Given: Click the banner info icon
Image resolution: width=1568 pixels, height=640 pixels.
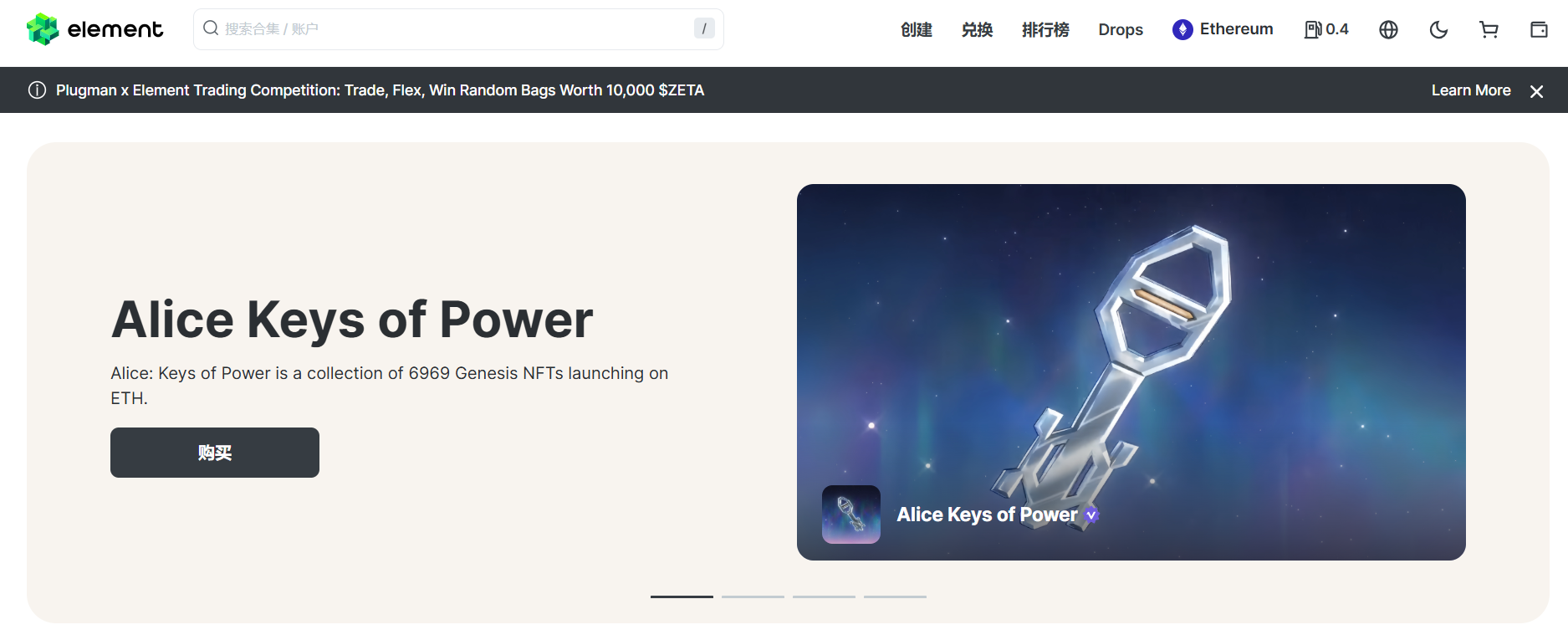Looking at the screenshot, I should 37,90.
